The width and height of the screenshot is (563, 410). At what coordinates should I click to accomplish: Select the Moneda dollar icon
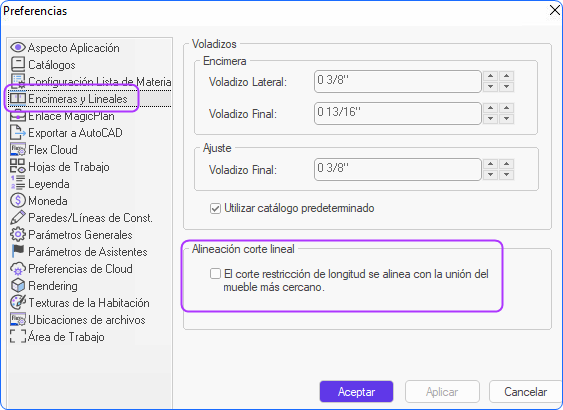(x=18, y=200)
